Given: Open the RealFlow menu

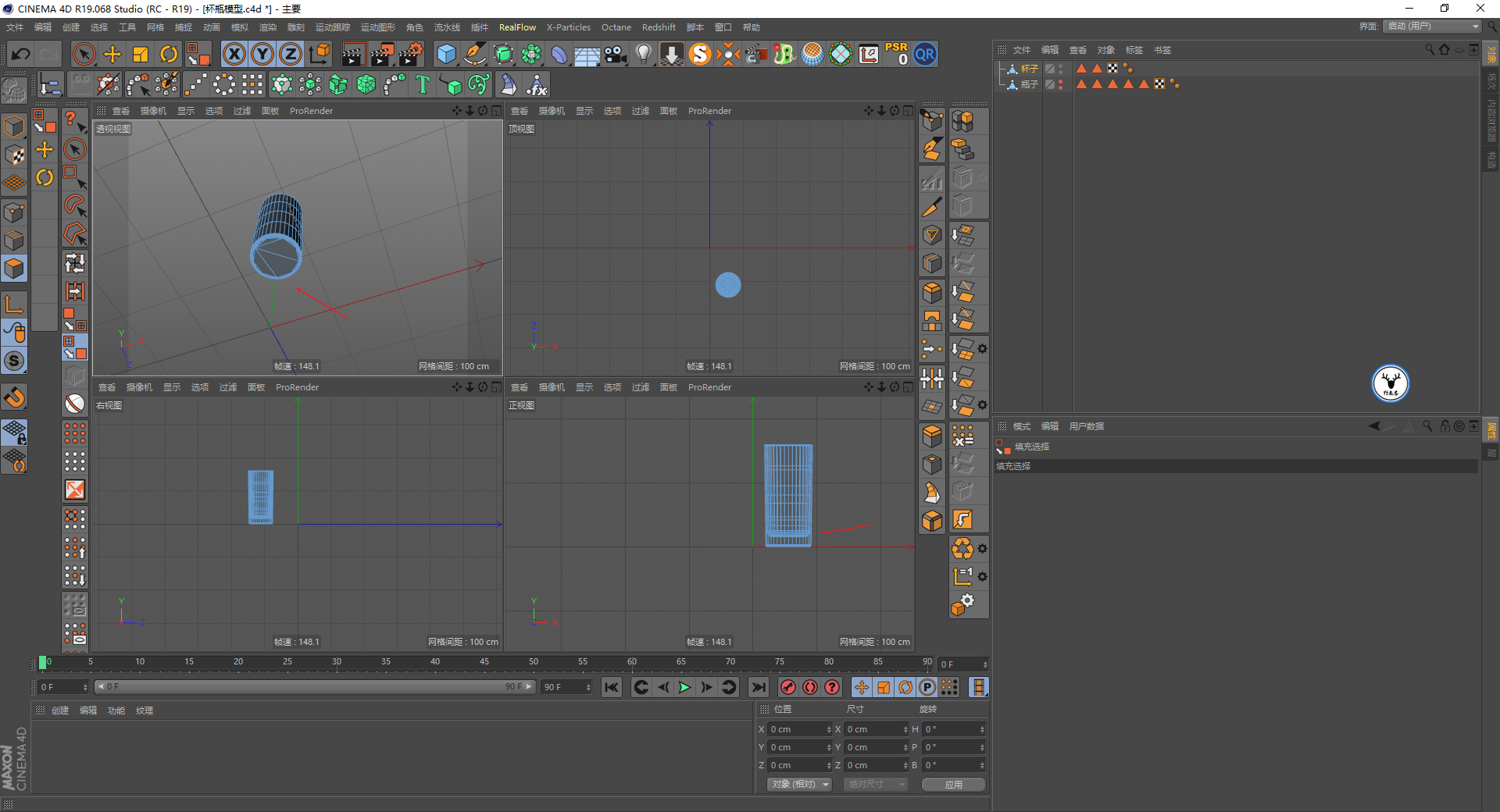Looking at the screenshot, I should click(x=517, y=27).
